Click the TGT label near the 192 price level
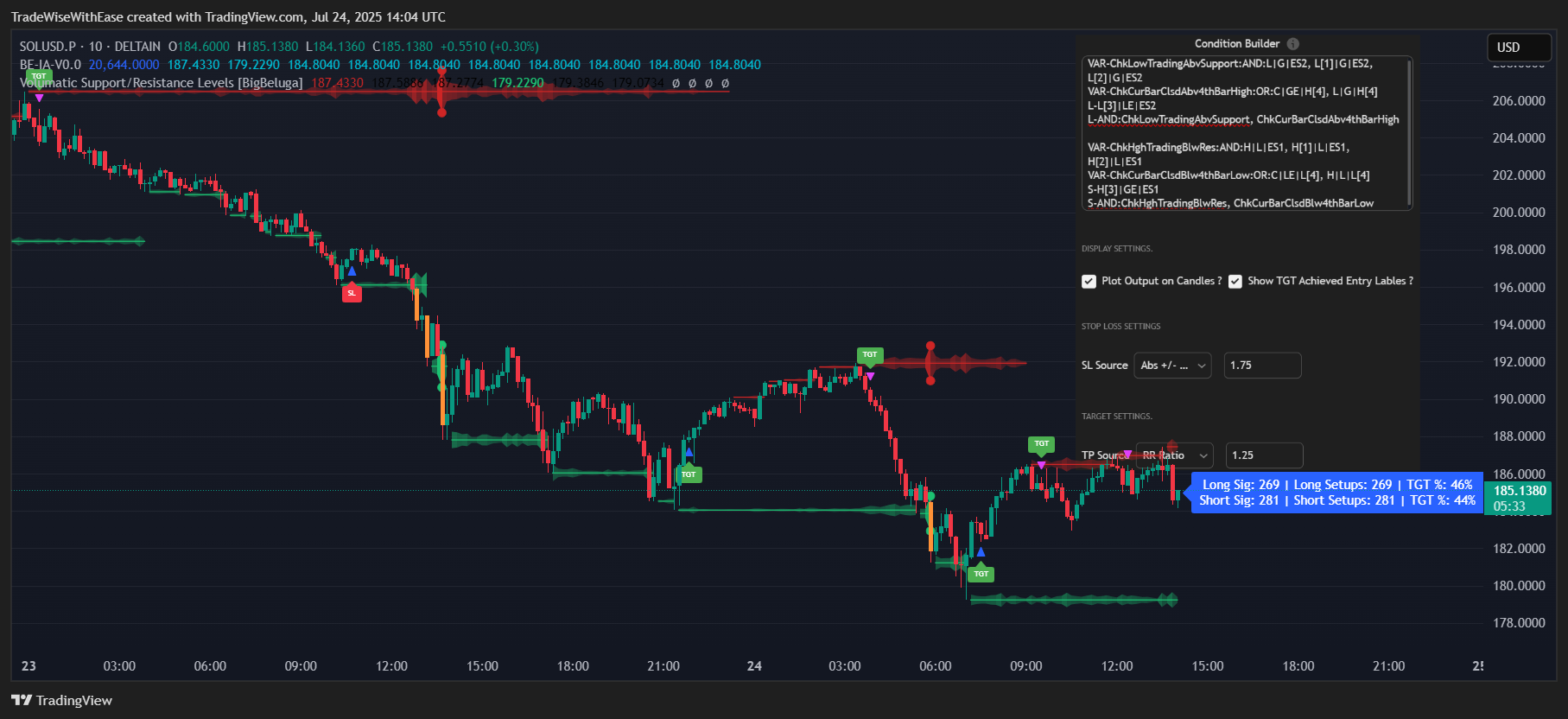 click(x=870, y=354)
